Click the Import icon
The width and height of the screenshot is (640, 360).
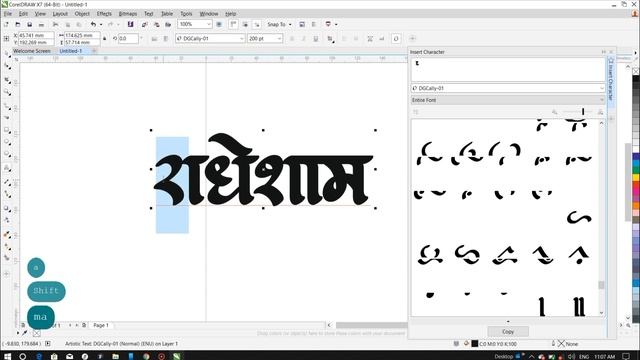[x=144, y=24]
